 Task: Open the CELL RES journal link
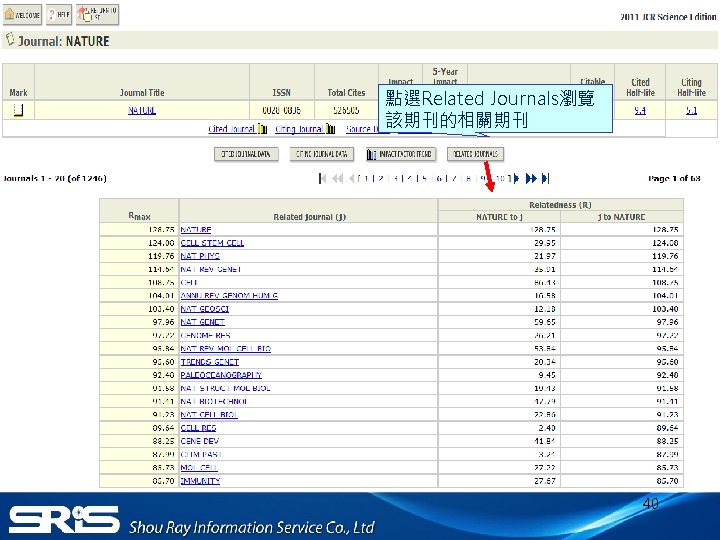point(198,428)
